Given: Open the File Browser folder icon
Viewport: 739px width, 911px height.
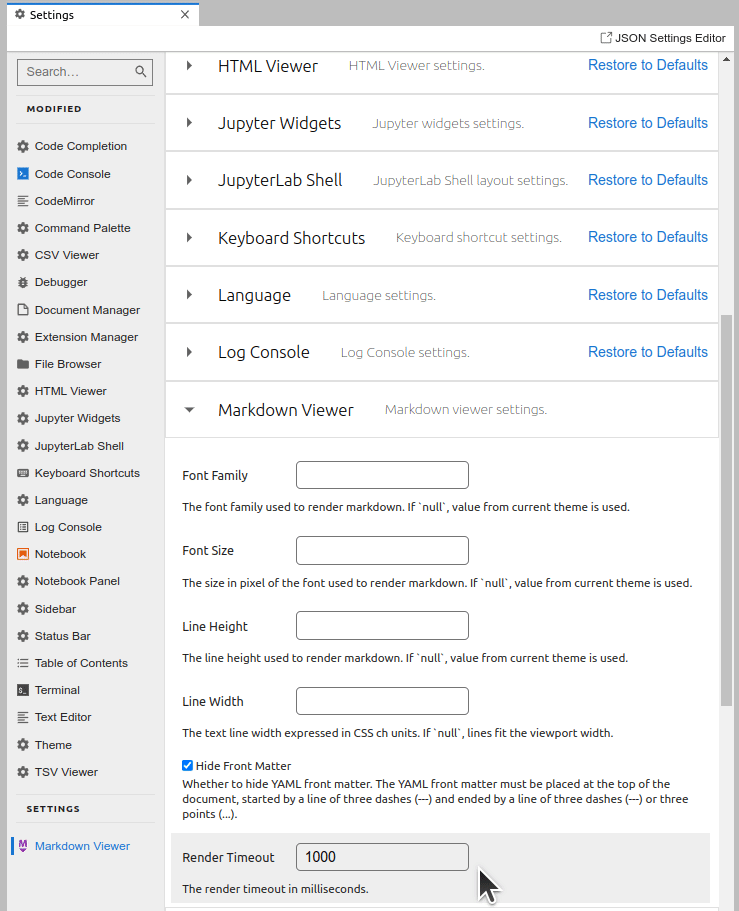Looking at the screenshot, I should tap(22, 364).
